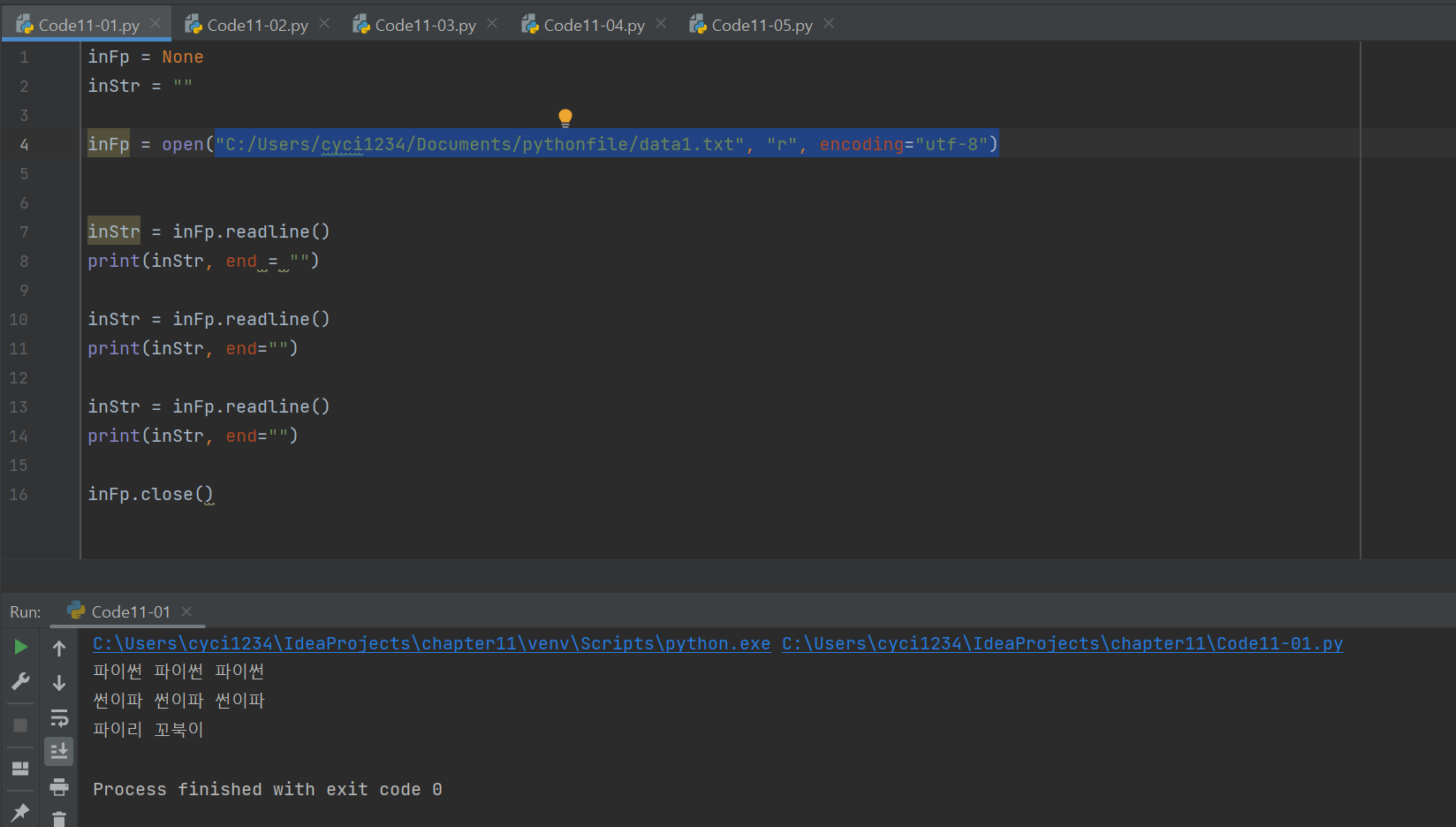Click the Stop process icon
This screenshot has width=1456, height=827.
click(x=20, y=725)
